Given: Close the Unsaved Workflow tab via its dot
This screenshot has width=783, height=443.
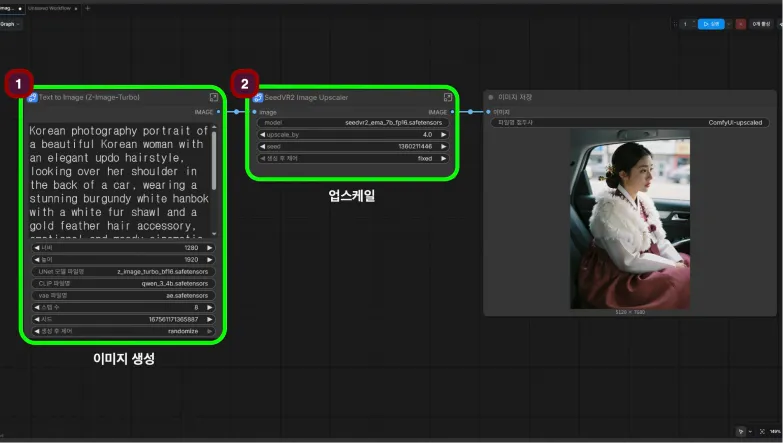Looking at the screenshot, I should coord(76,8).
